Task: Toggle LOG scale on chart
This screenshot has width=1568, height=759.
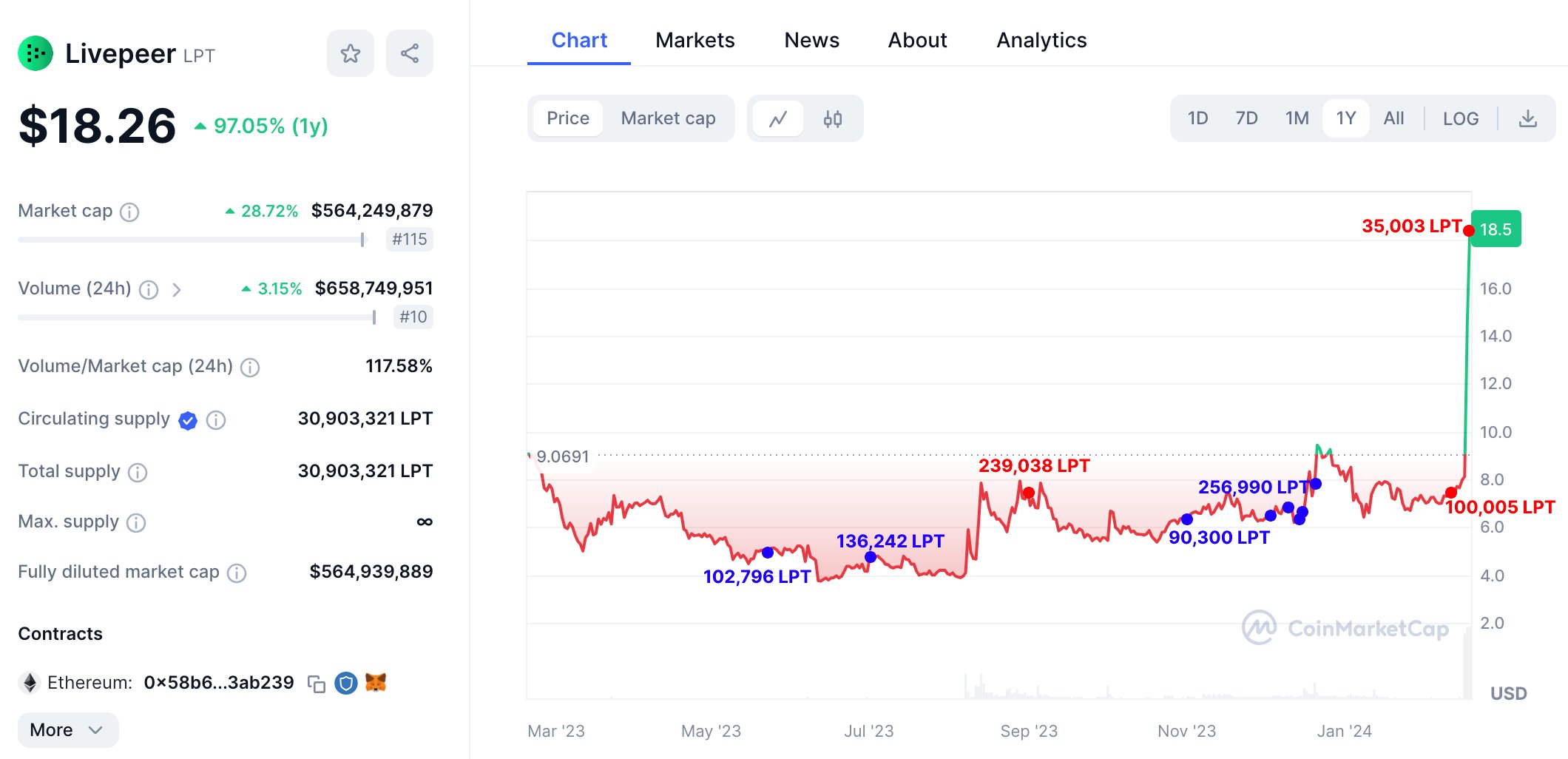Action: [1461, 118]
